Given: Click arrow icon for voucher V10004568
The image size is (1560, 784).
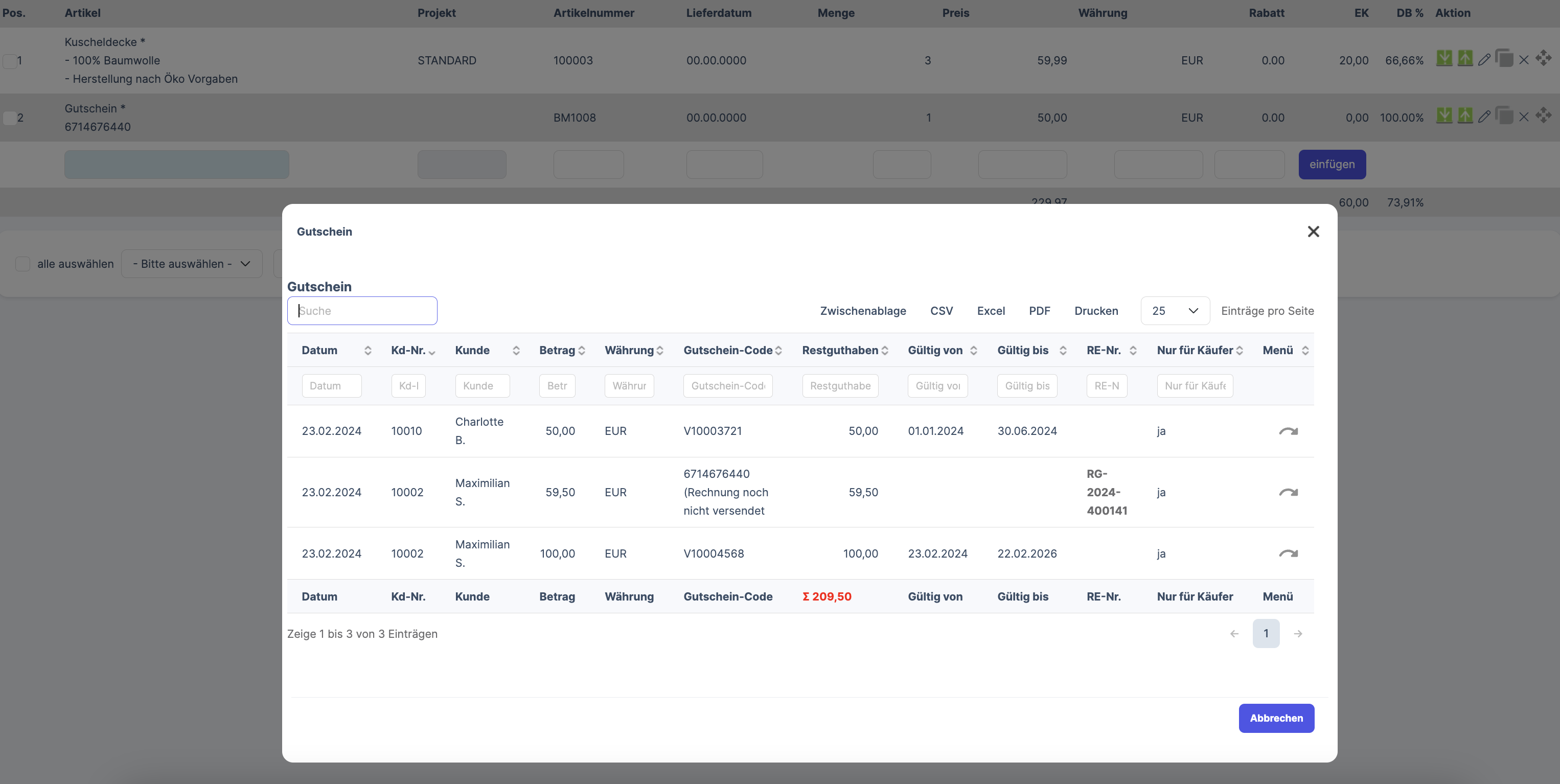Looking at the screenshot, I should click(x=1288, y=554).
